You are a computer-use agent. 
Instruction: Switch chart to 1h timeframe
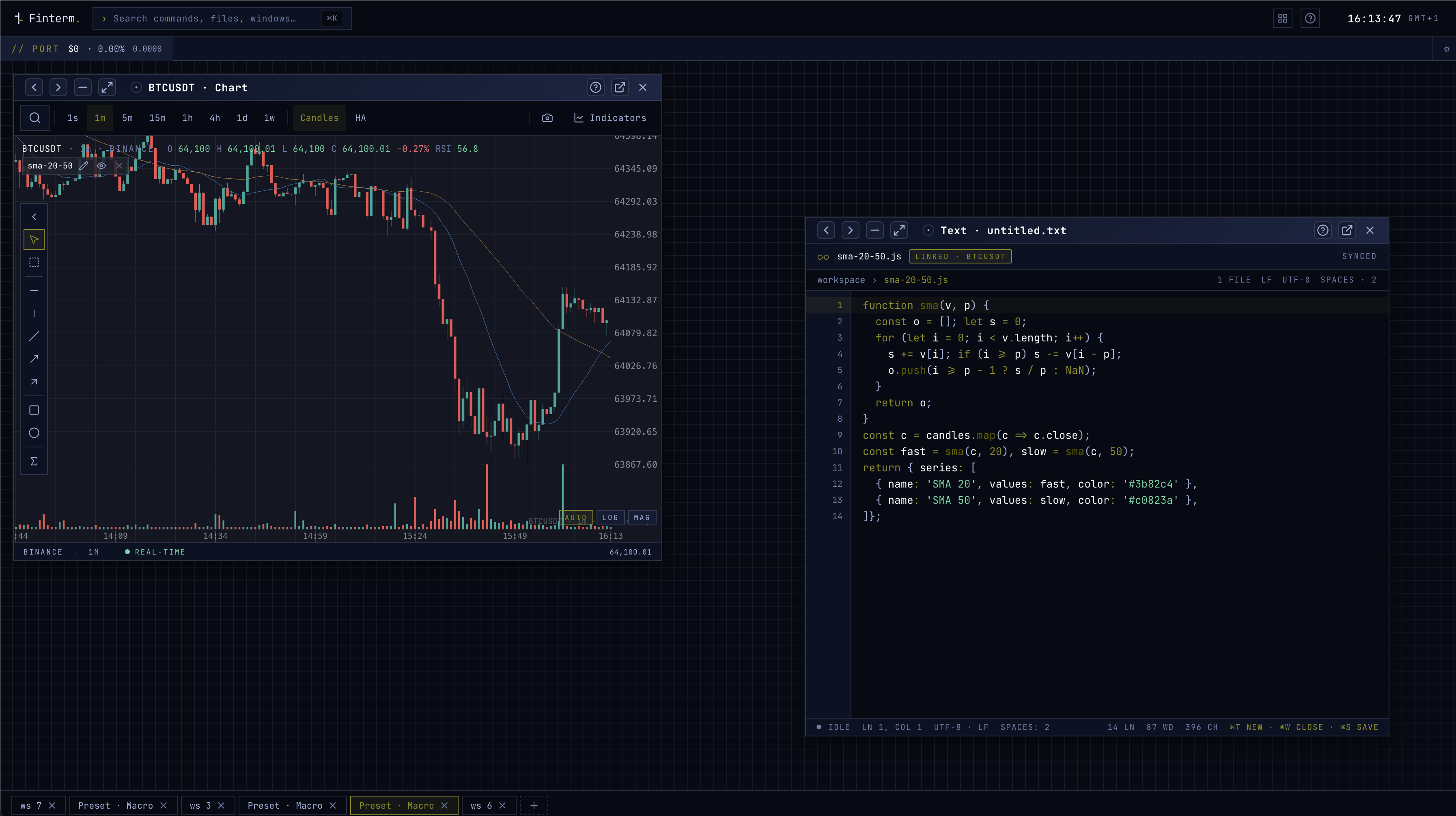pyautogui.click(x=187, y=118)
